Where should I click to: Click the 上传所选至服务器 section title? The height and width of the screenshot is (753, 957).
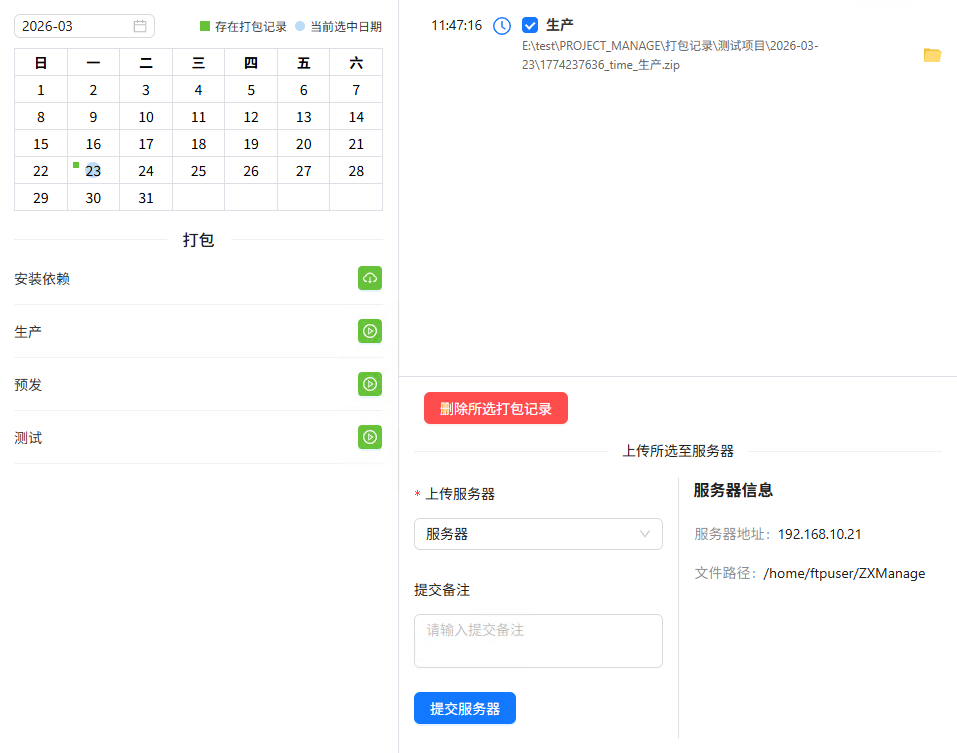point(678,451)
